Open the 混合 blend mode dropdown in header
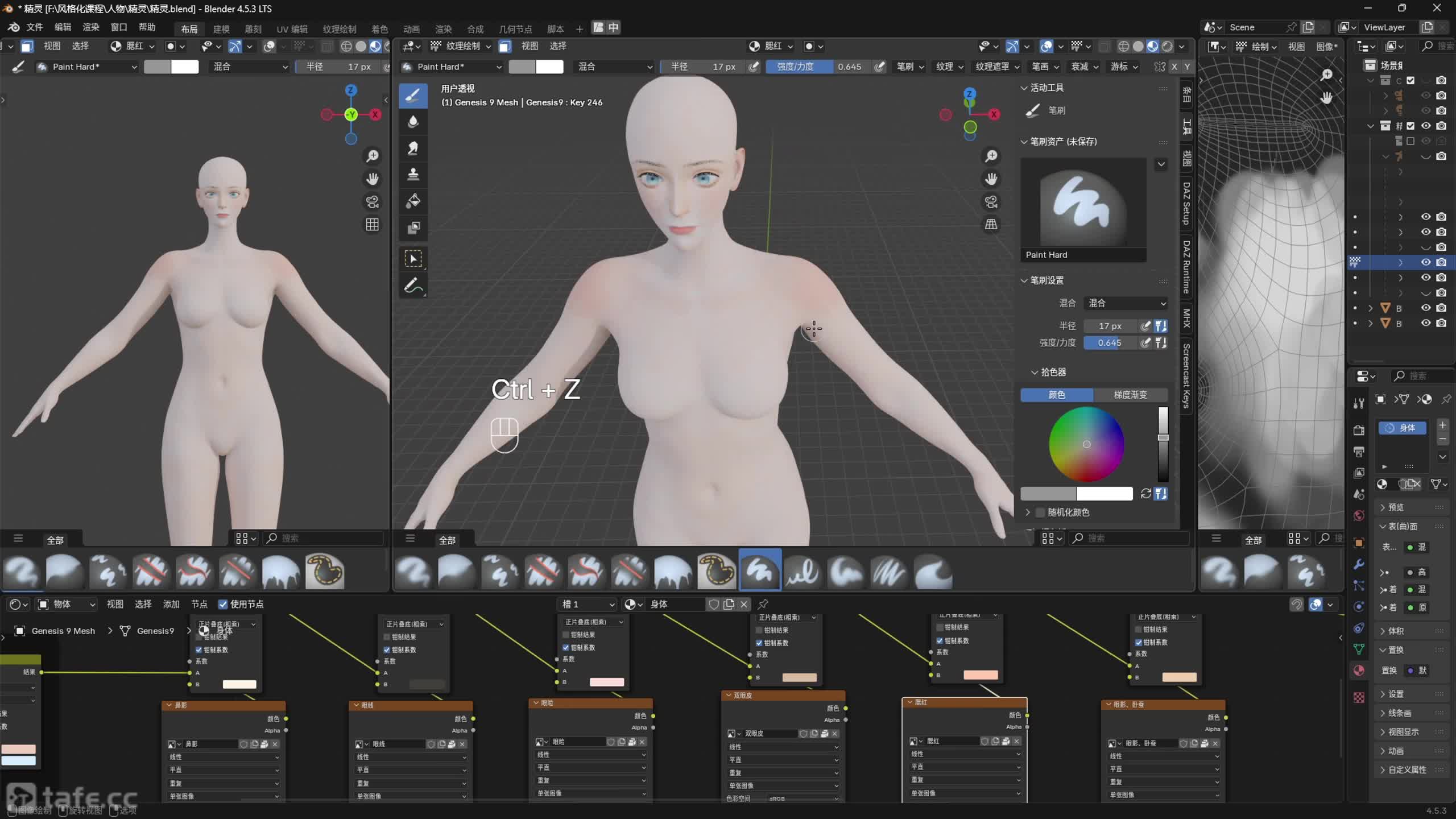 point(614,67)
